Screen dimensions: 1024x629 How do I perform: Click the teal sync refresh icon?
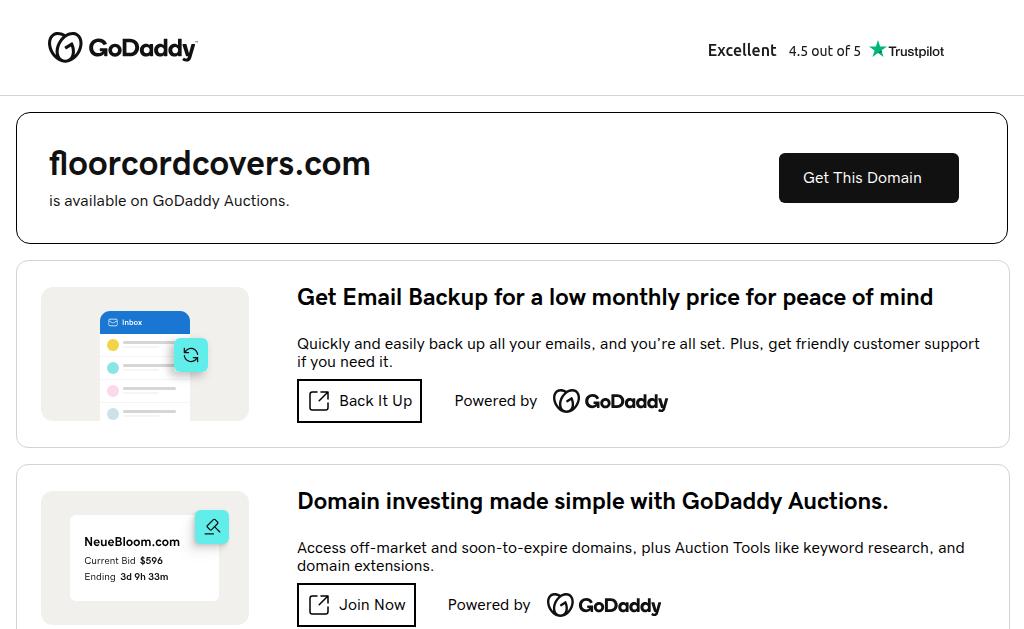[191, 355]
